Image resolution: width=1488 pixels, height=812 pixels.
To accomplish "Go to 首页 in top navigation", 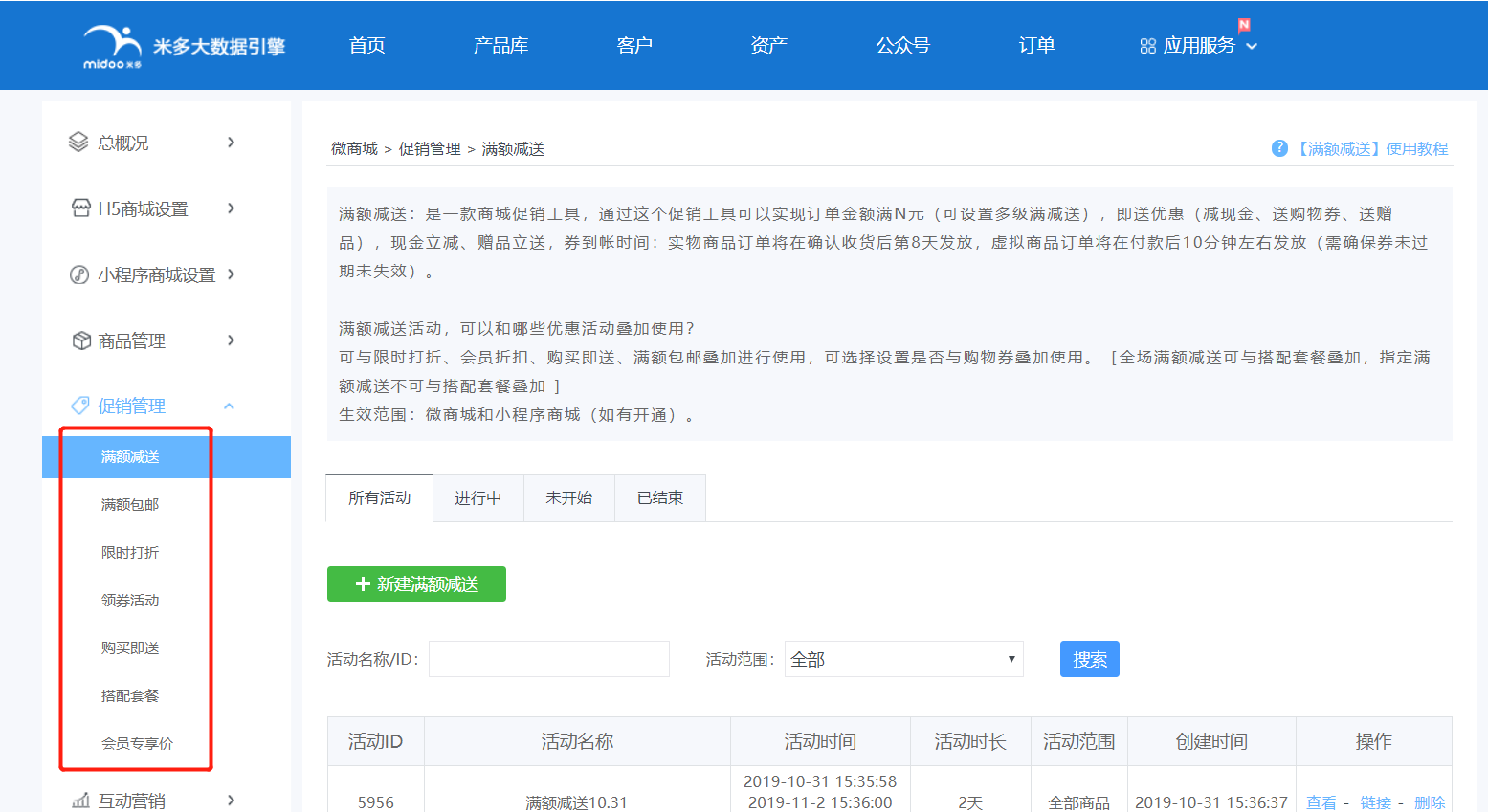I will click(366, 45).
